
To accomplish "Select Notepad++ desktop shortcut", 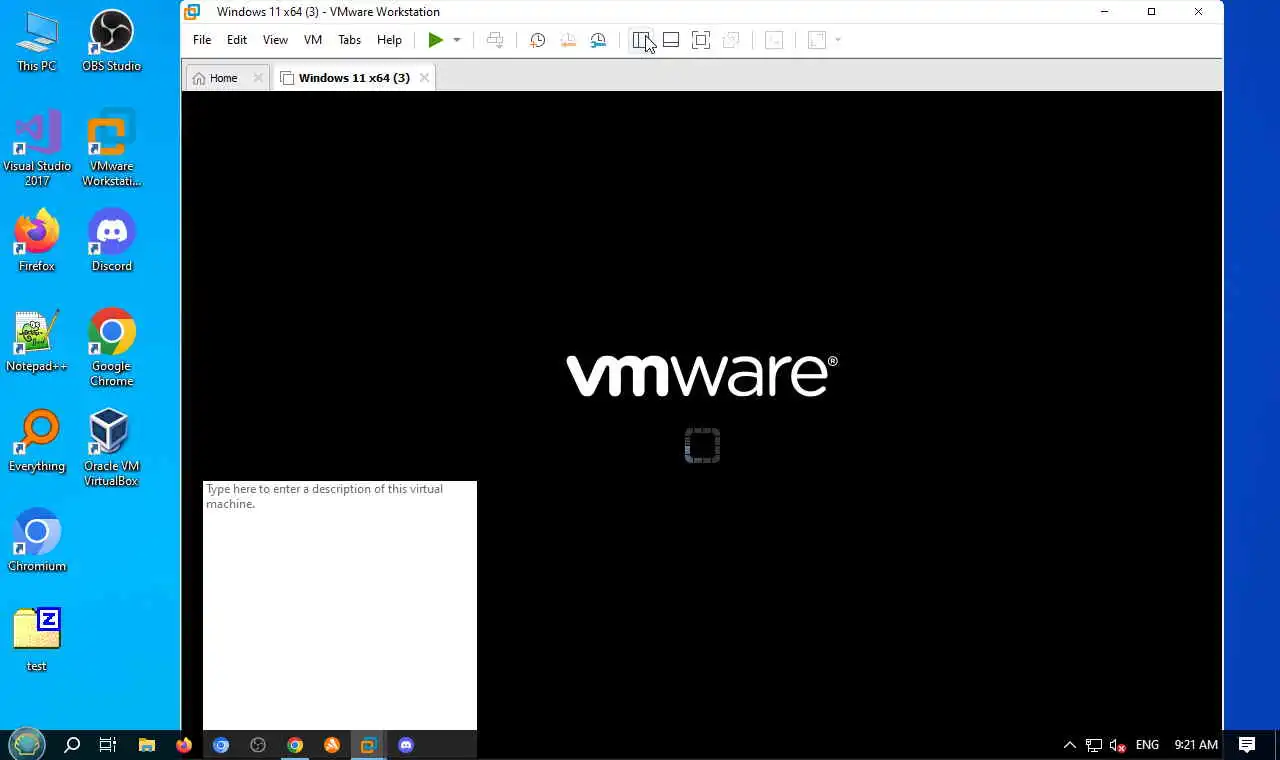I will 37,341.
